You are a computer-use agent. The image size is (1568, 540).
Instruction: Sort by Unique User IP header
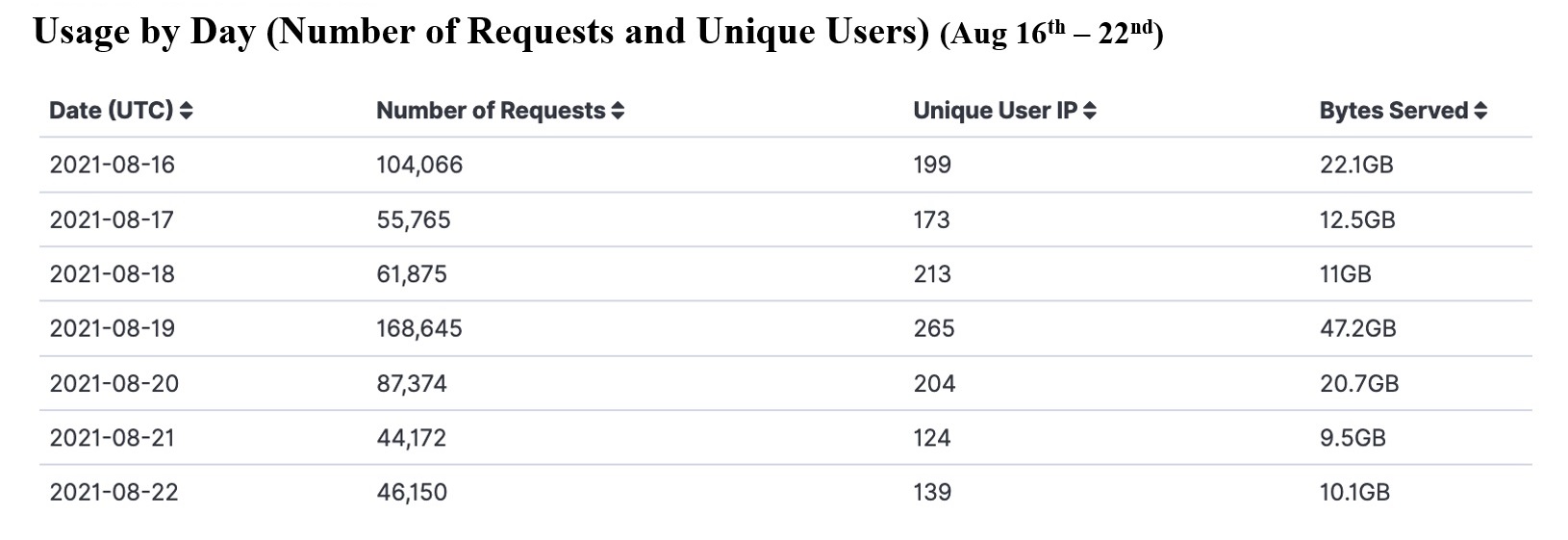pyautogui.click(x=995, y=111)
